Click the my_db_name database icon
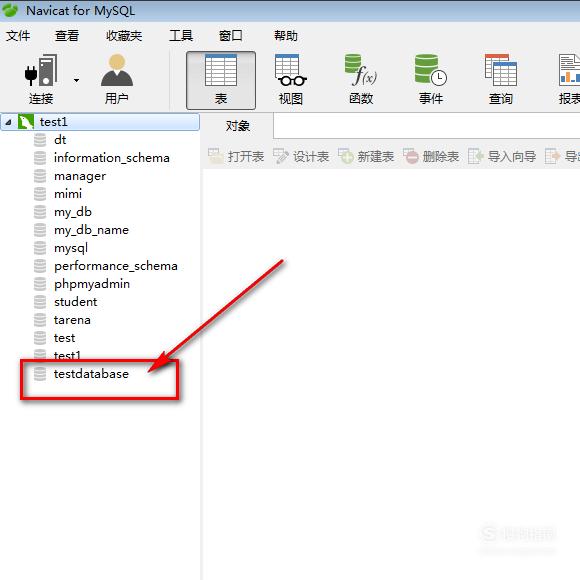Image resolution: width=580 pixels, height=580 pixels. [x=40, y=230]
